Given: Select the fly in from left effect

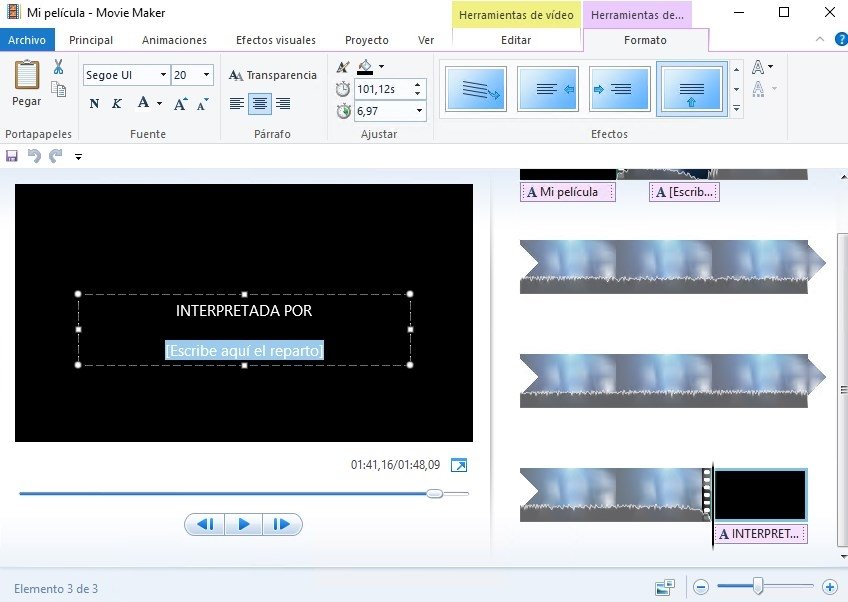Looking at the screenshot, I should pyautogui.click(x=619, y=89).
